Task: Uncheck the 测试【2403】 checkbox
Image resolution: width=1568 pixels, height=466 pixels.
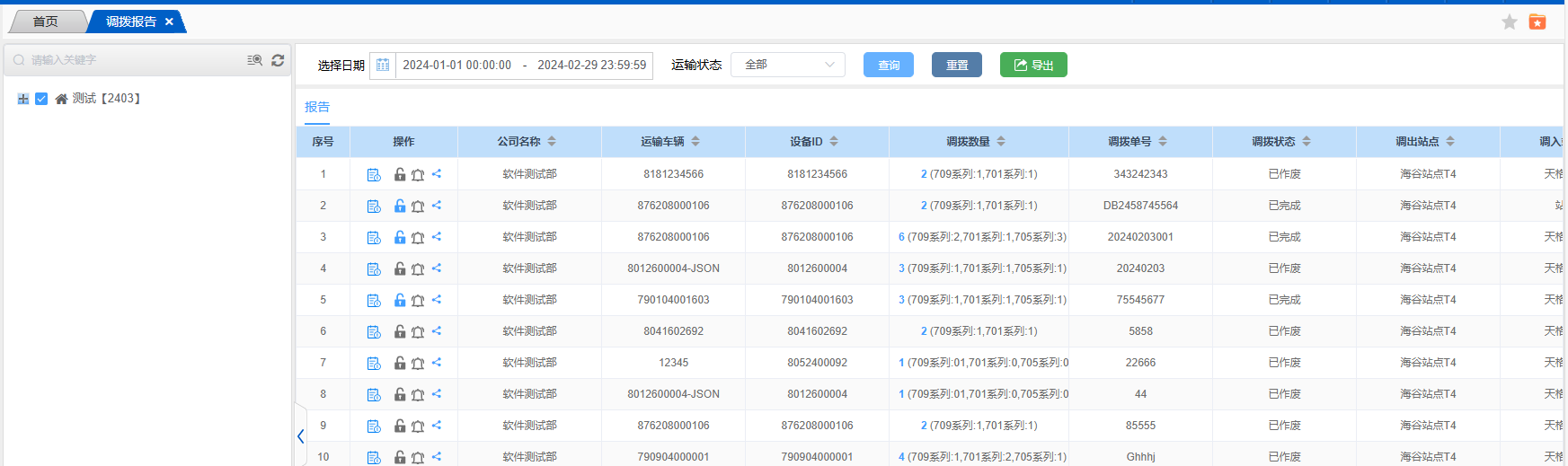Action: pos(41,99)
